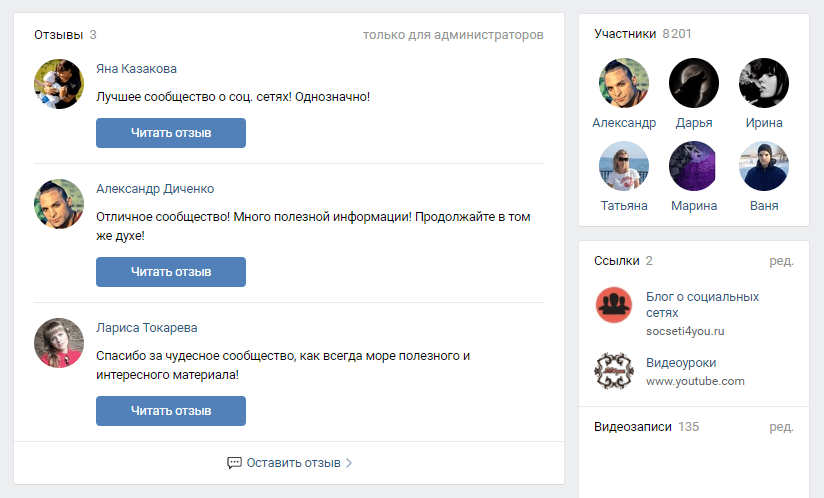
Task: Open member Ирина's black-and-white avatar
Action: point(764,83)
